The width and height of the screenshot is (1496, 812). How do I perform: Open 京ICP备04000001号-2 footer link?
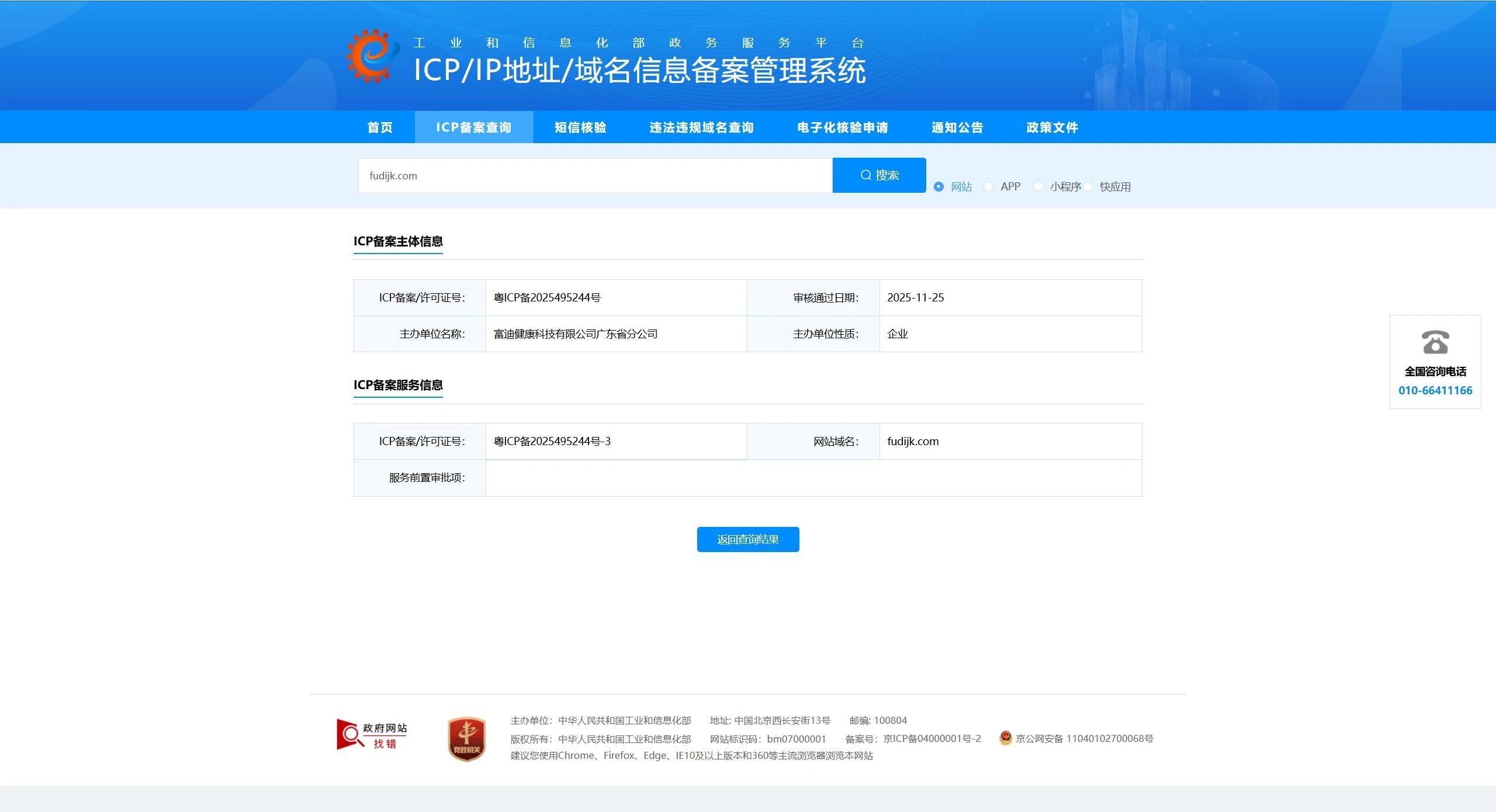coord(931,738)
